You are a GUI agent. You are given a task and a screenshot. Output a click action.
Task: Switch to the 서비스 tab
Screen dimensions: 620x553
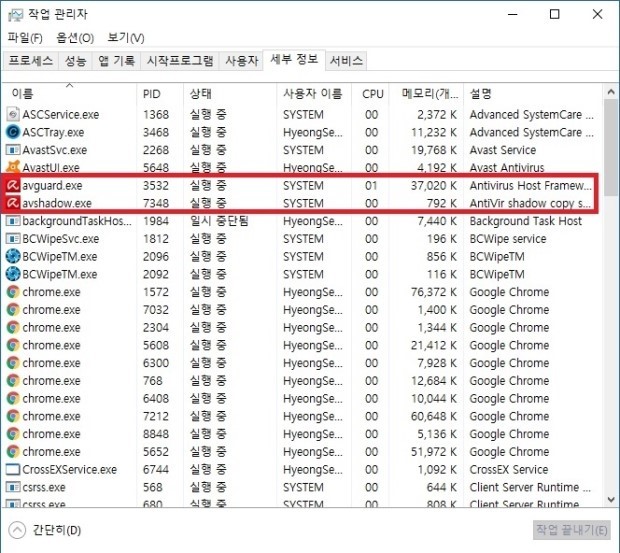[x=346, y=60]
